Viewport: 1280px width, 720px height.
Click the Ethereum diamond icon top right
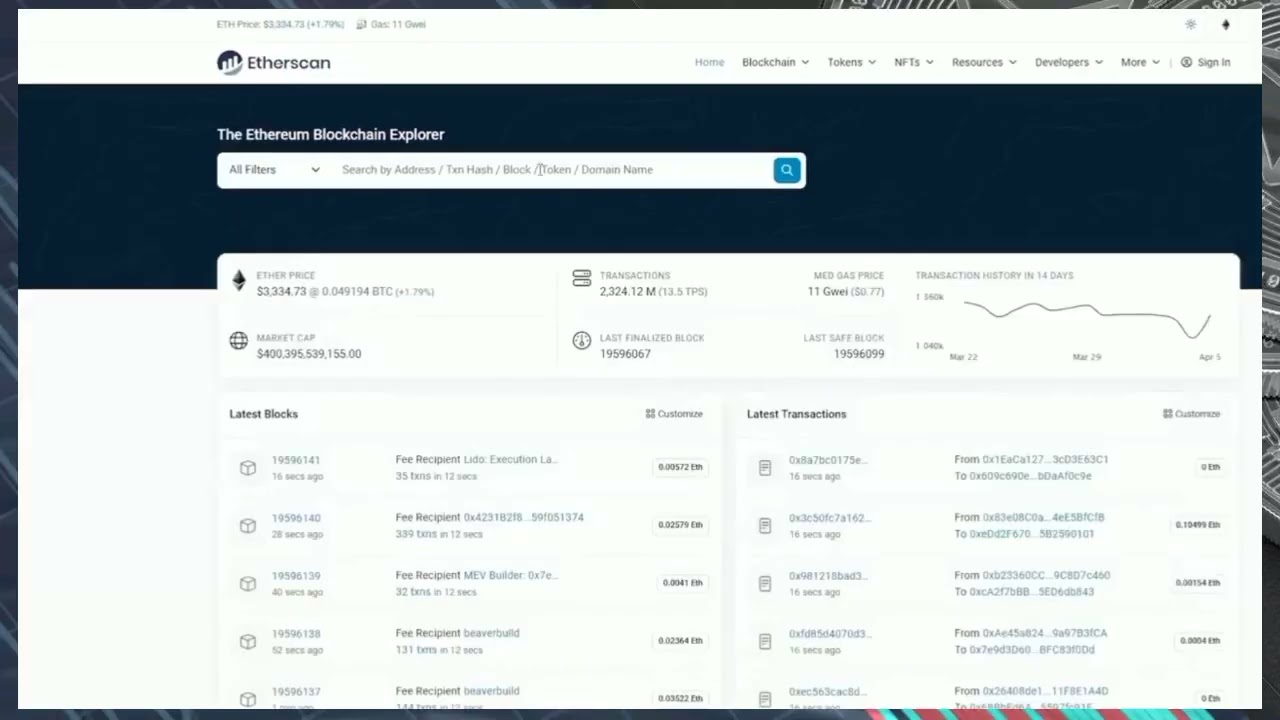(x=1226, y=24)
